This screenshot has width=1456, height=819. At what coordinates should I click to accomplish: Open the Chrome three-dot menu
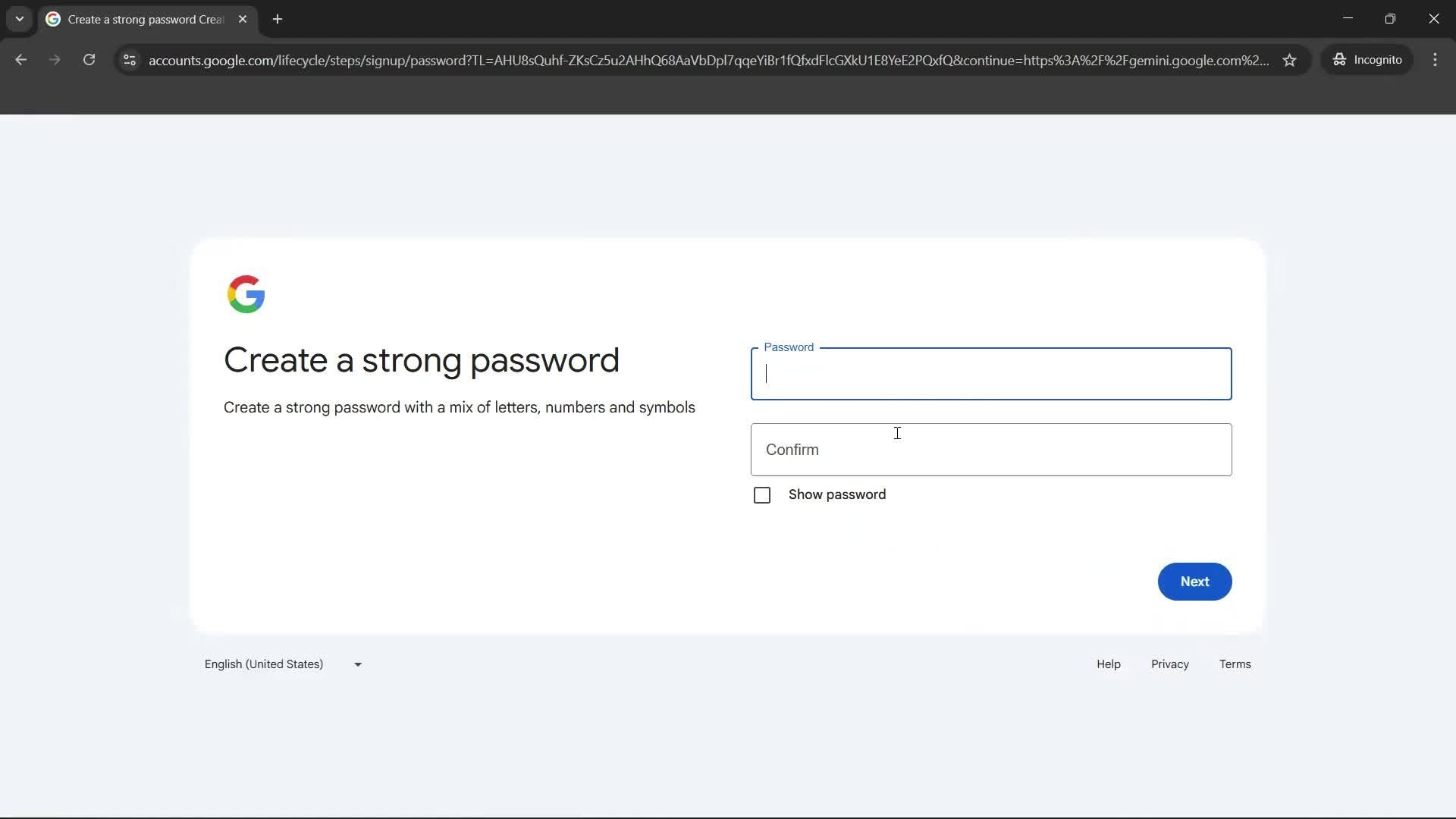coord(1435,60)
